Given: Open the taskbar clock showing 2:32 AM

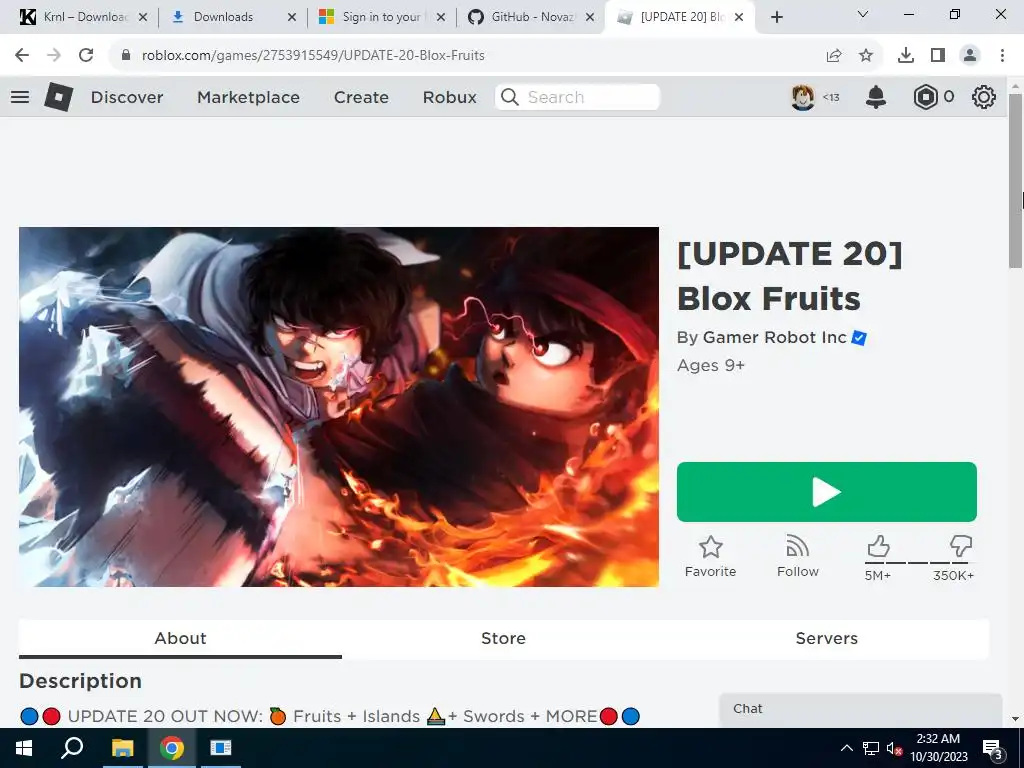Looking at the screenshot, I should [x=938, y=748].
